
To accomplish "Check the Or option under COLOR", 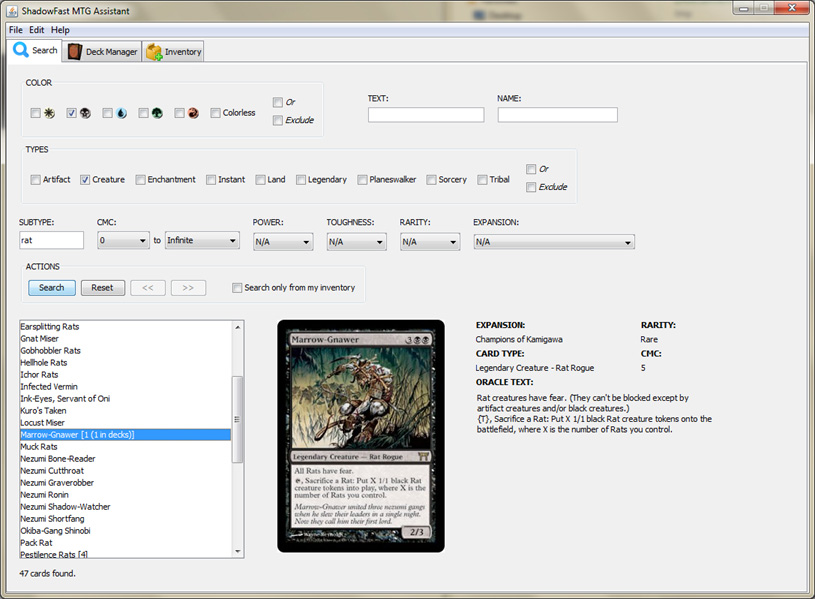I will point(278,102).
